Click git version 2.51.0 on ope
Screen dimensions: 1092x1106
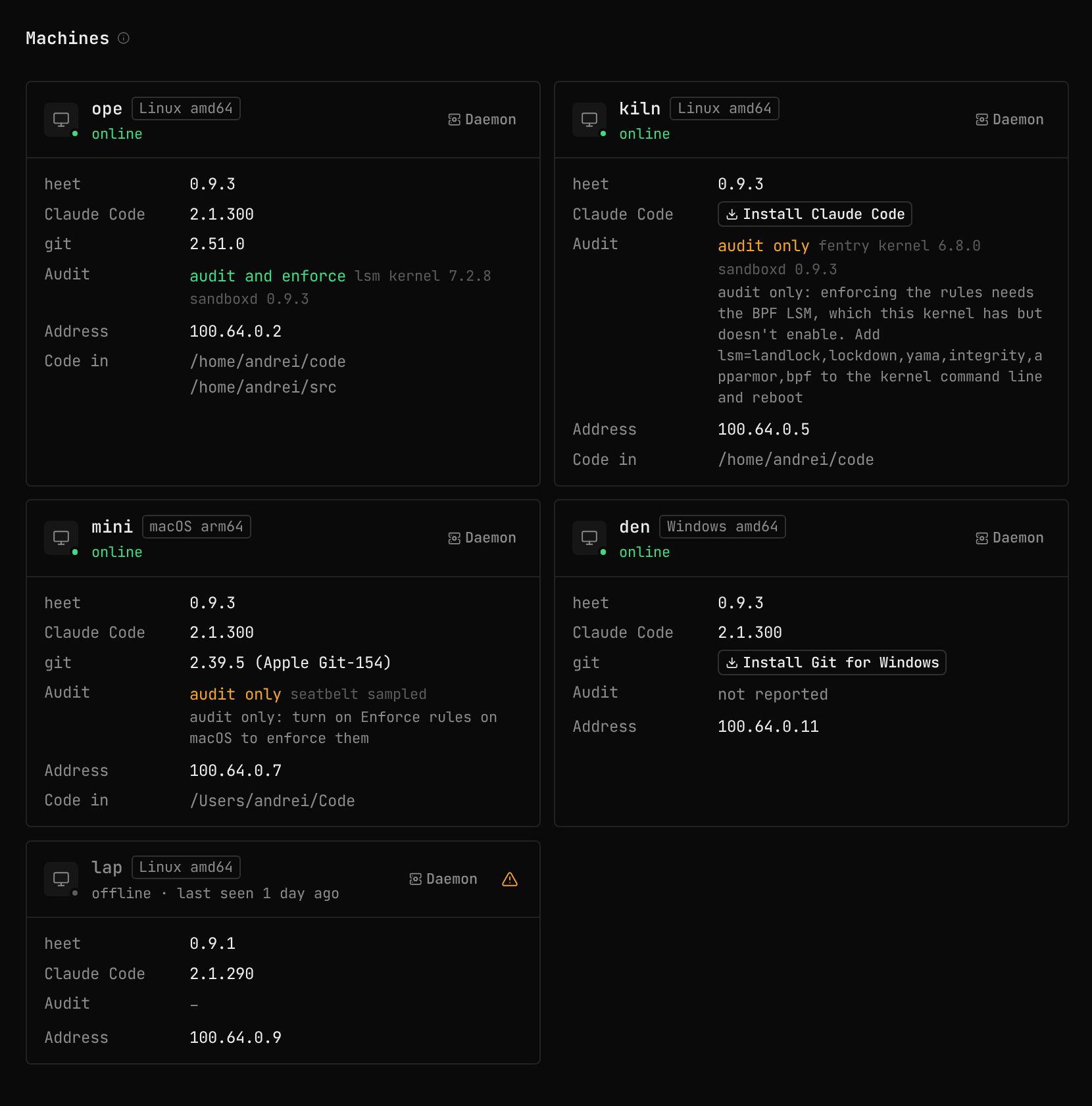(x=217, y=244)
